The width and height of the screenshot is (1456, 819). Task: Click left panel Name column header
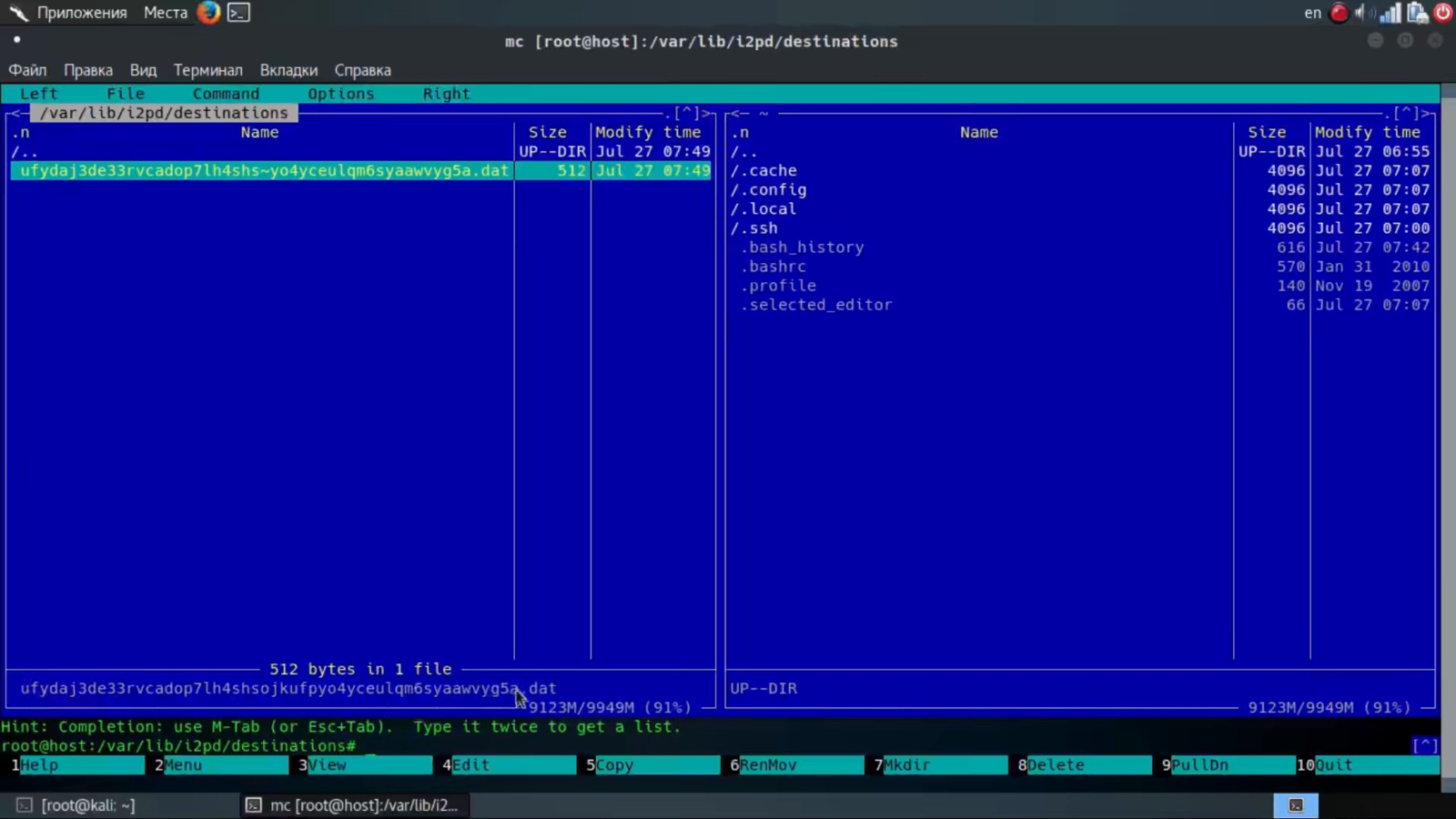[x=259, y=132]
